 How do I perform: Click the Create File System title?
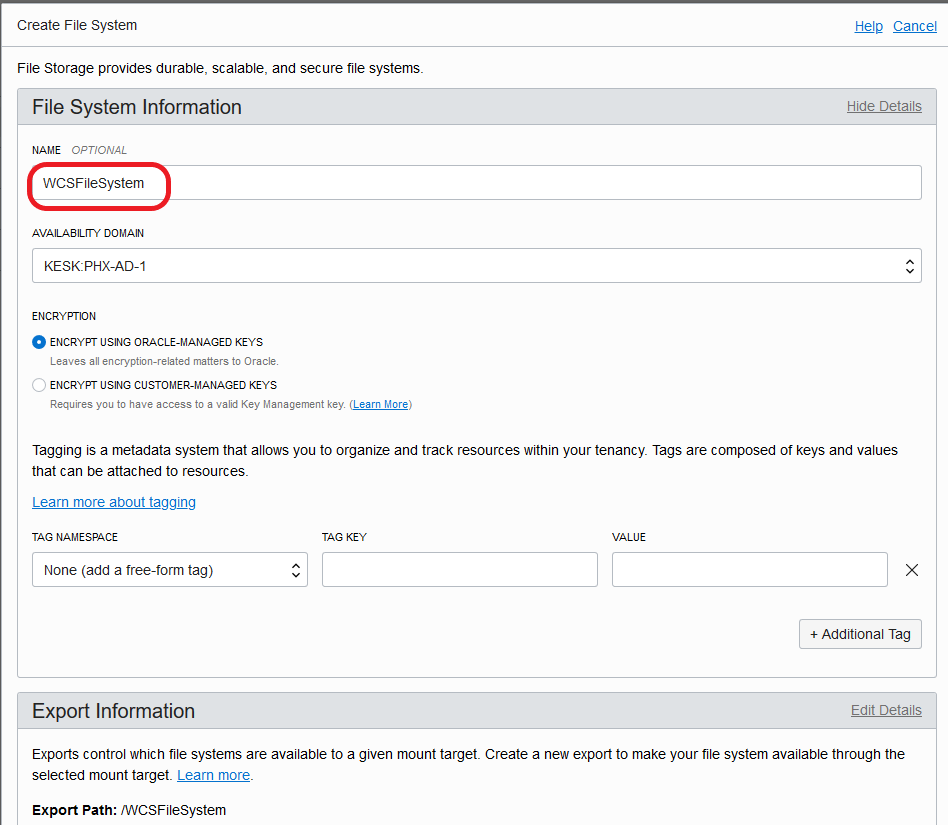77,25
